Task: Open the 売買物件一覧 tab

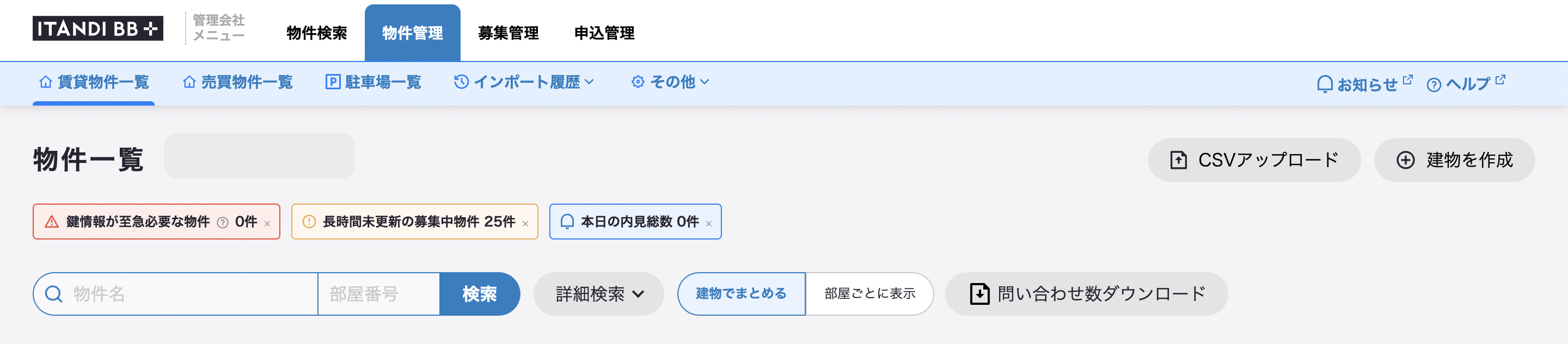Action: coord(238,82)
